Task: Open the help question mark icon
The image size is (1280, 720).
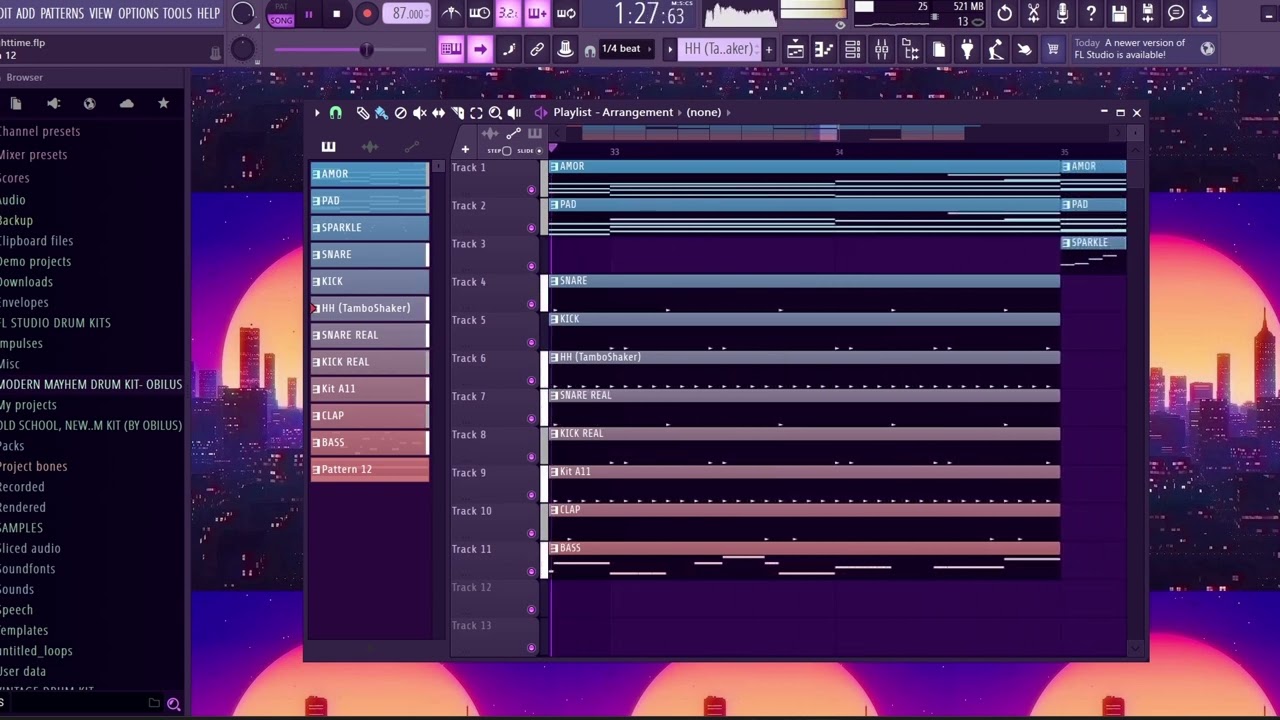Action: [1091, 13]
